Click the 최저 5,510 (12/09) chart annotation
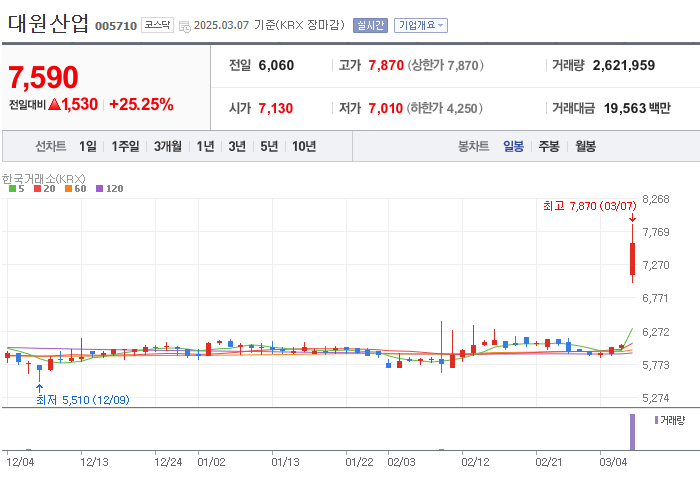The height and width of the screenshot is (483, 700). point(83,400)
